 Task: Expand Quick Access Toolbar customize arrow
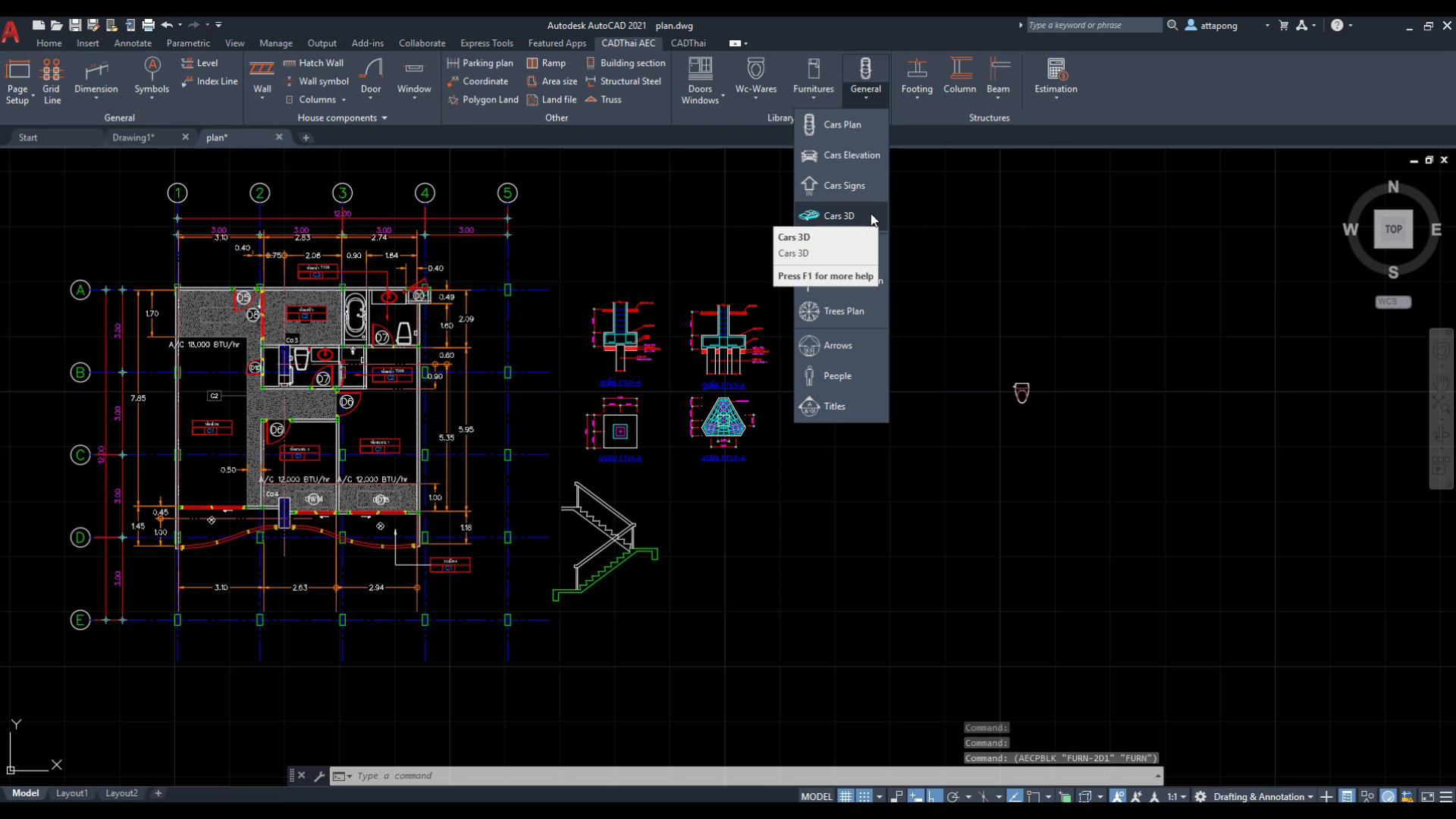218,25
